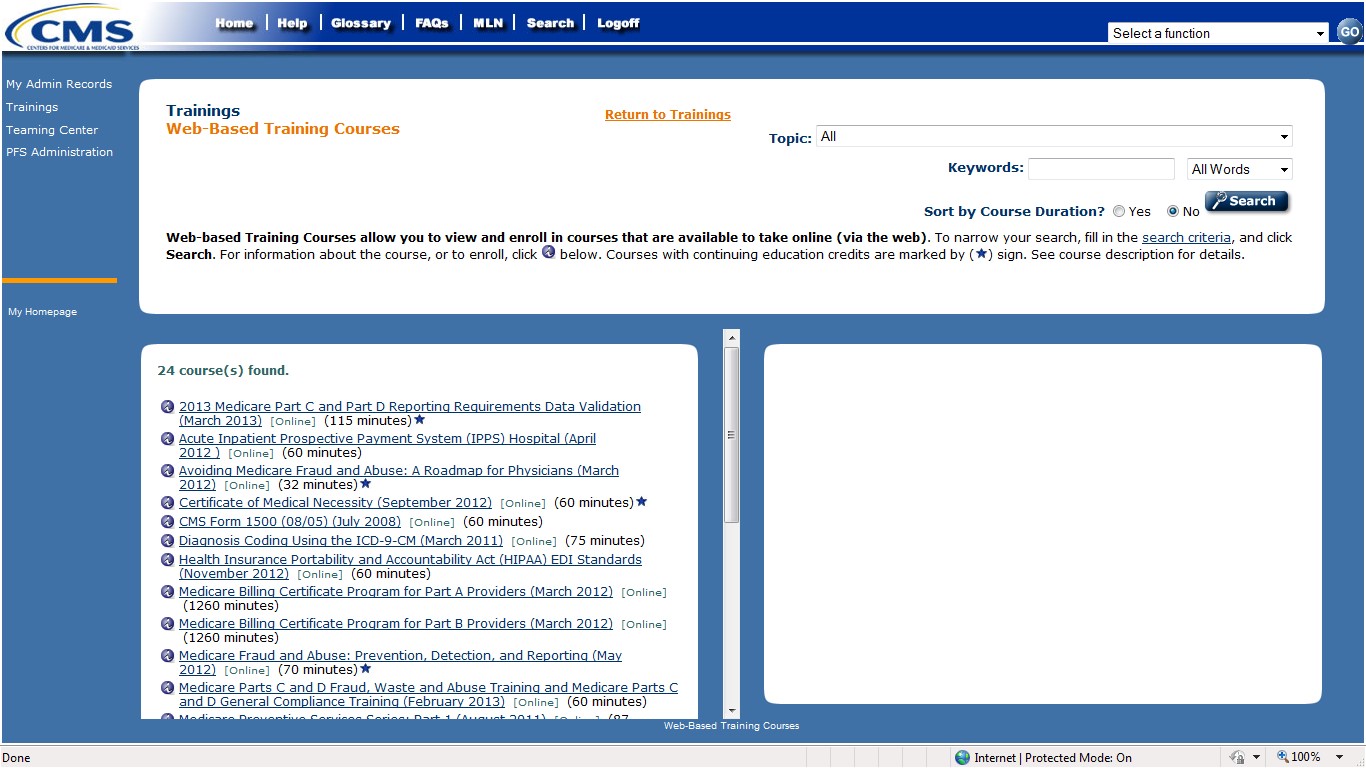This screenshot has width=1366, height=768.
Task: Select Yes for Sort by Course Duration
Action: tap(1119, 211)
